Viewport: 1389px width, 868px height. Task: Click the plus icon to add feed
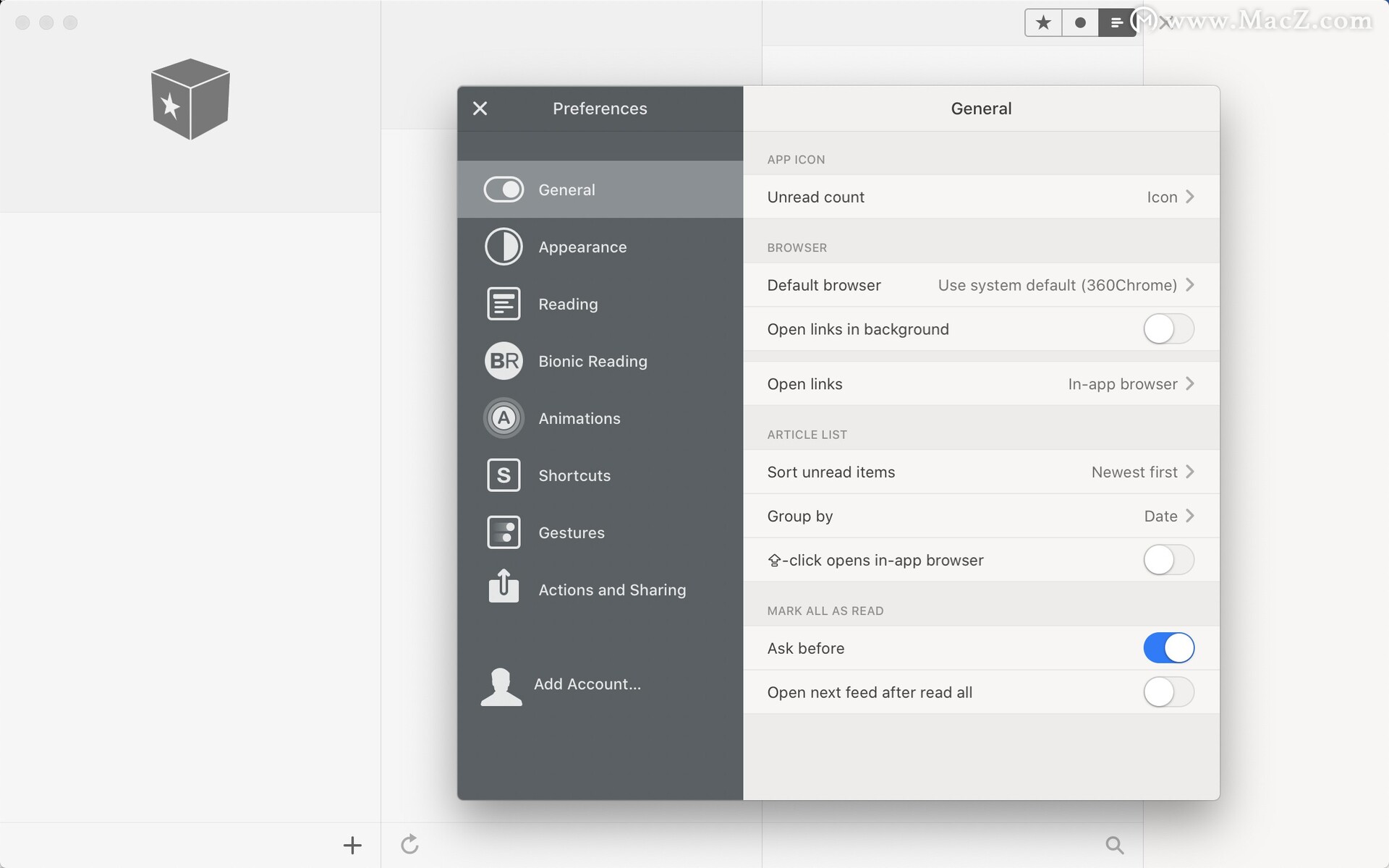352,845
